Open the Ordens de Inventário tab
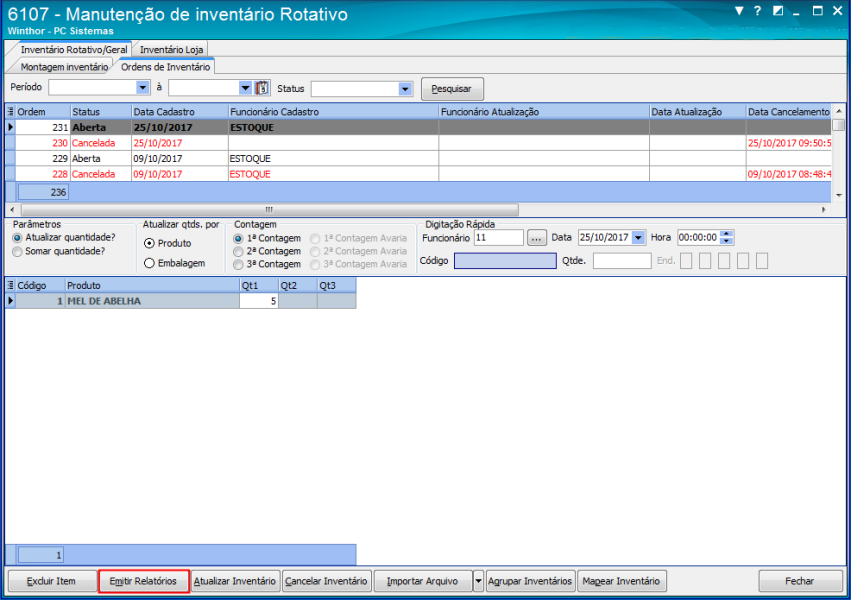This screenshot has width=851, height=600. [x=165, y=67]
